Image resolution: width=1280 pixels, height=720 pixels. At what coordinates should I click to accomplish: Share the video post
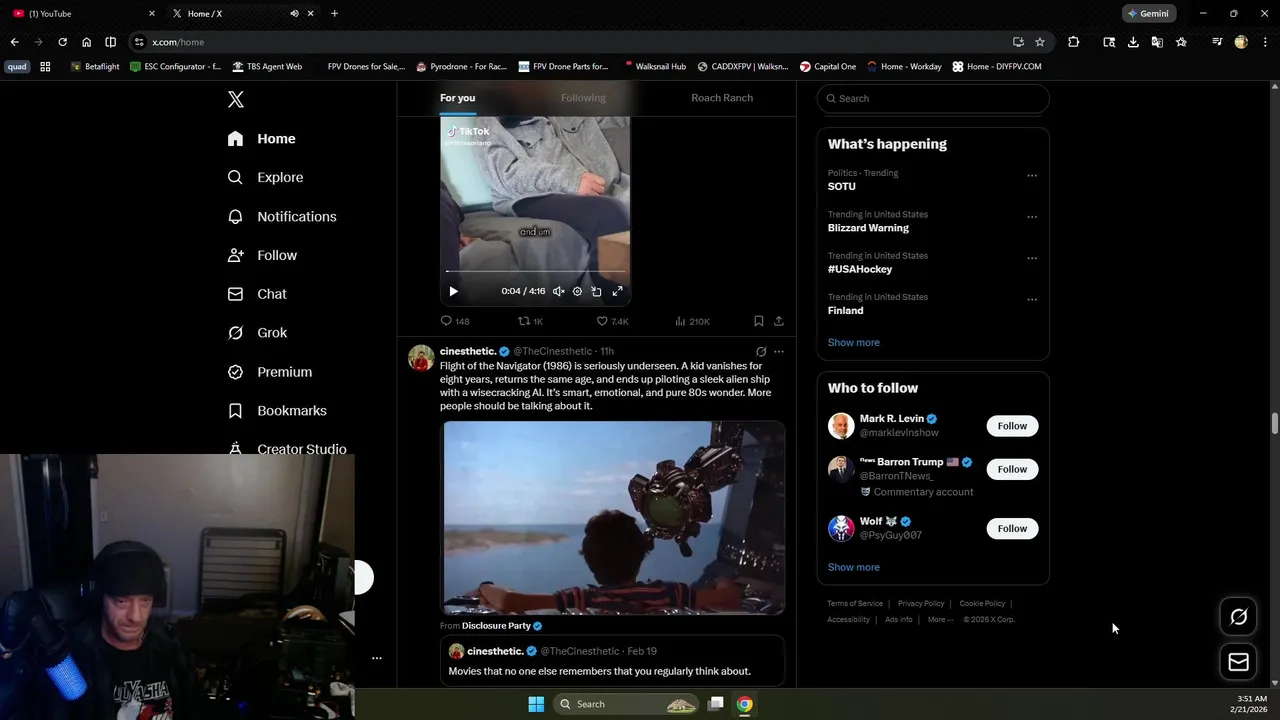point(779,321)
